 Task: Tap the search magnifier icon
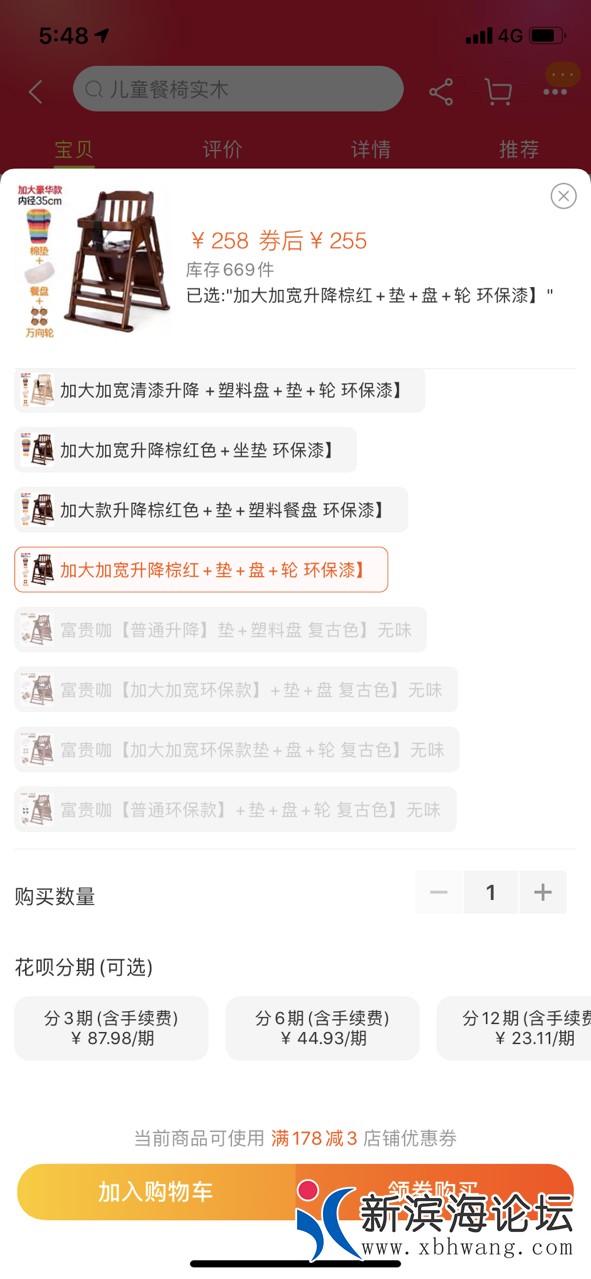tap(94, 90)
